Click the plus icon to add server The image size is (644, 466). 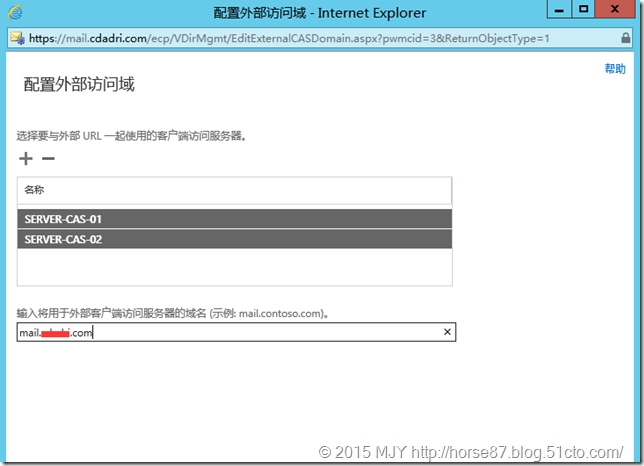(26, 159)
